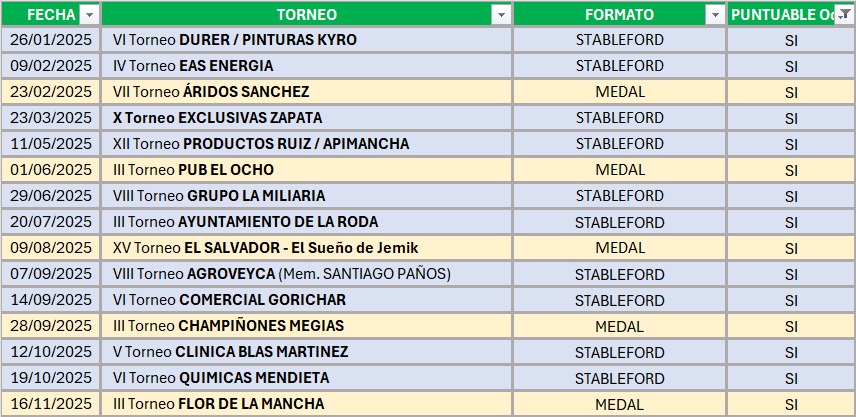The width and height of the screenshot is (856, 417).
Task: Click the PUNTUABLE column active filter icon
Action: [x=843, y=14]
